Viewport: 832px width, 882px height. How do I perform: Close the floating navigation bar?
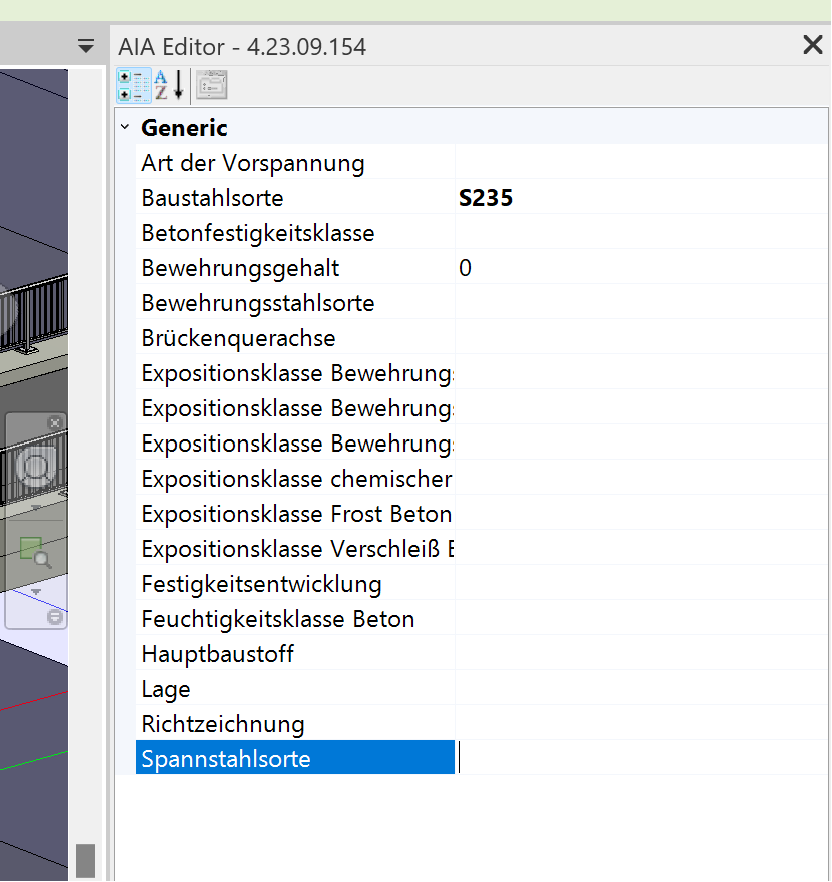coord(55,423)
